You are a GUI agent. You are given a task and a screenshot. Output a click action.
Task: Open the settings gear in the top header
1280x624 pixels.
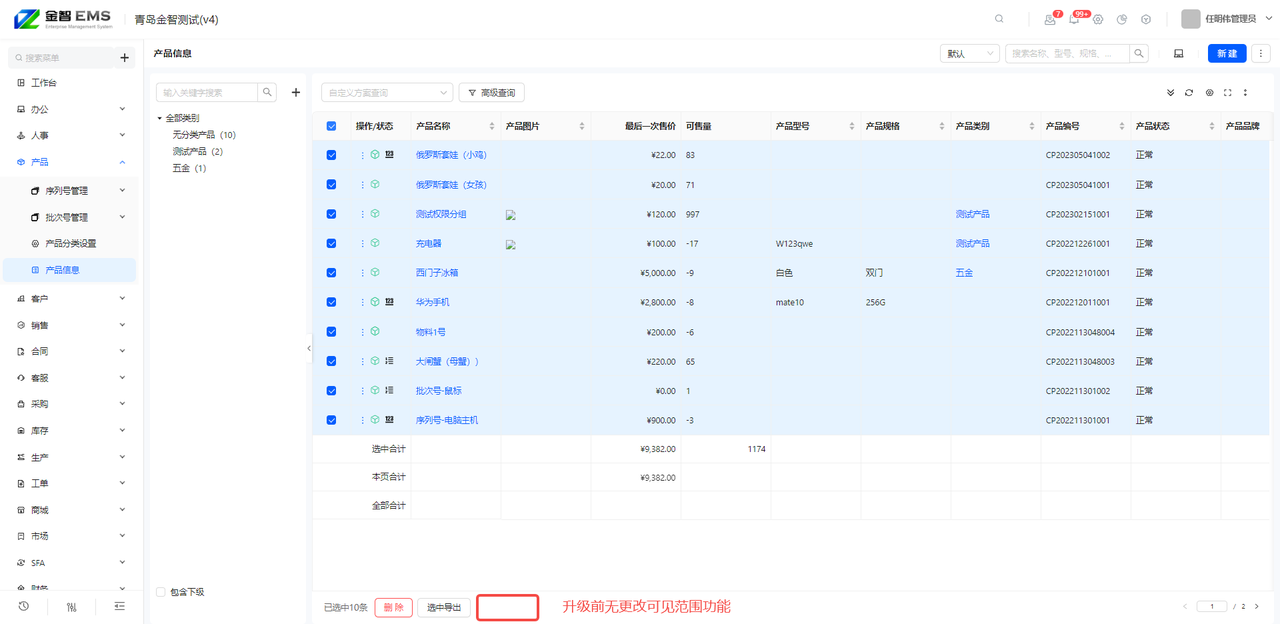1098,19
